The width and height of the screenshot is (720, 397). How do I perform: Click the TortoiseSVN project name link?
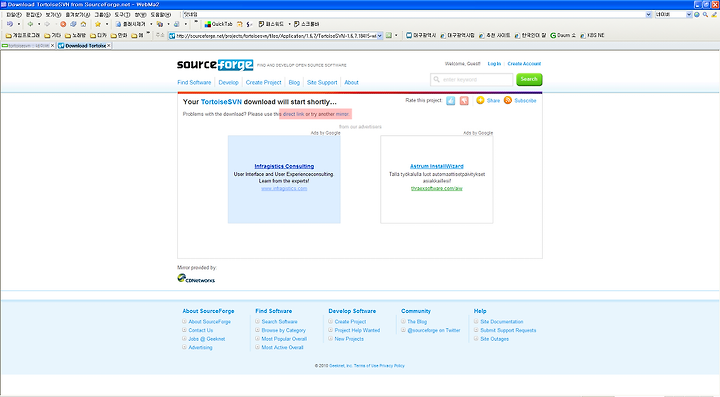(x=221, y=102)
